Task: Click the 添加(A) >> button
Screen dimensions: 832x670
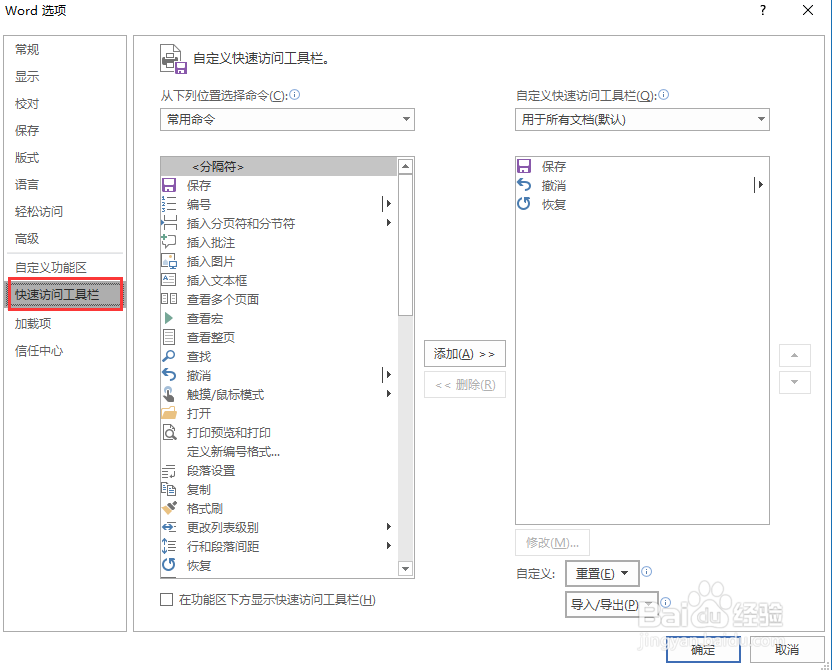Action: 465,354
